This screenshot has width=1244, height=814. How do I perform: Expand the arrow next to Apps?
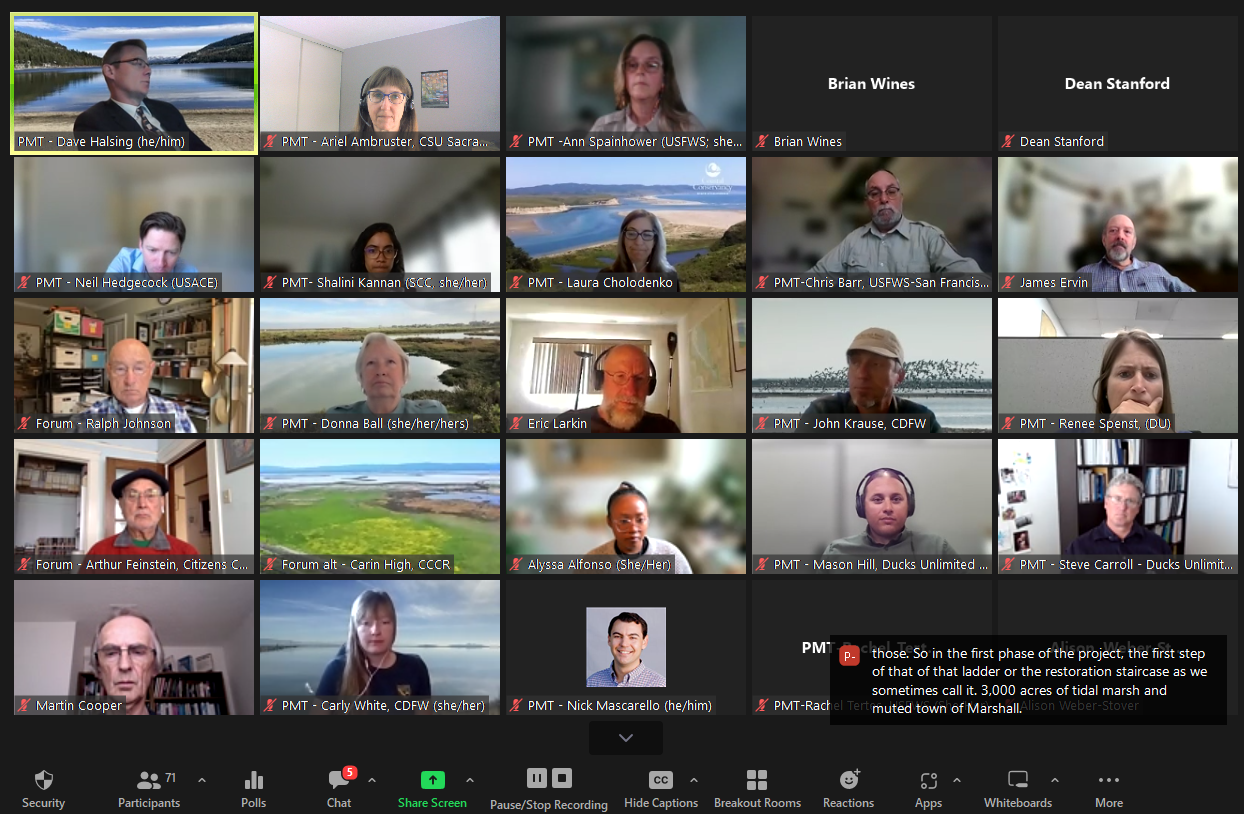pos(957,780)
